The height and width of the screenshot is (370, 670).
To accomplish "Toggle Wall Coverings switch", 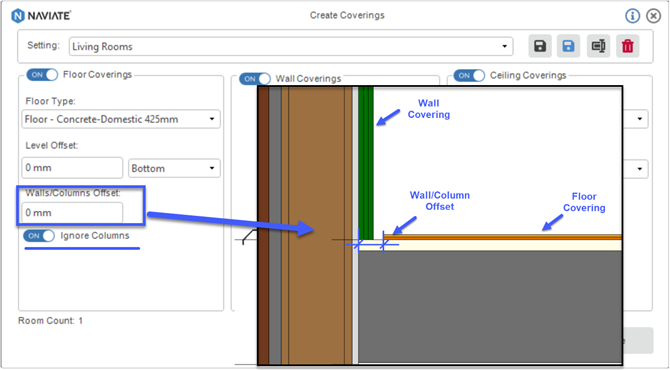I will click(255, 79).
